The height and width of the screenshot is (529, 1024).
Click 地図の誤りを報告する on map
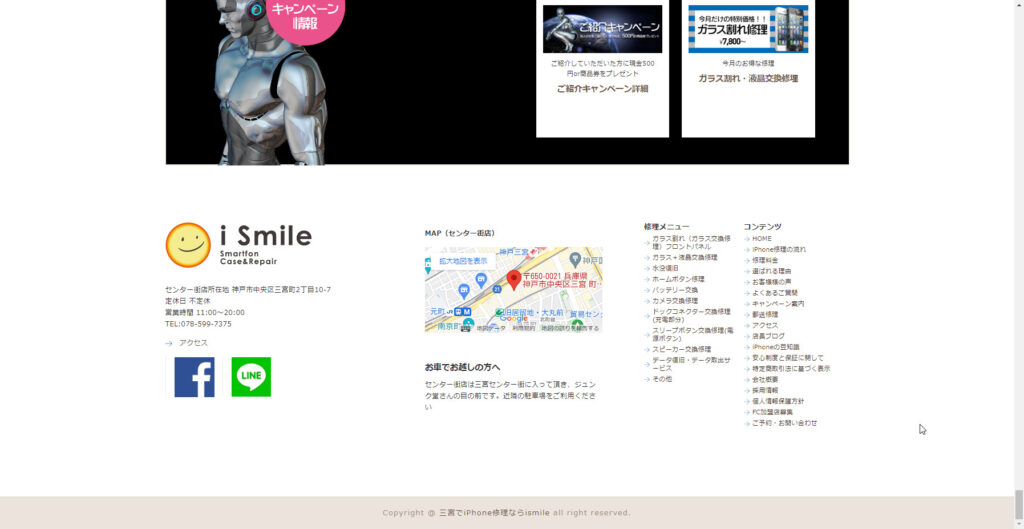(570, 329)
